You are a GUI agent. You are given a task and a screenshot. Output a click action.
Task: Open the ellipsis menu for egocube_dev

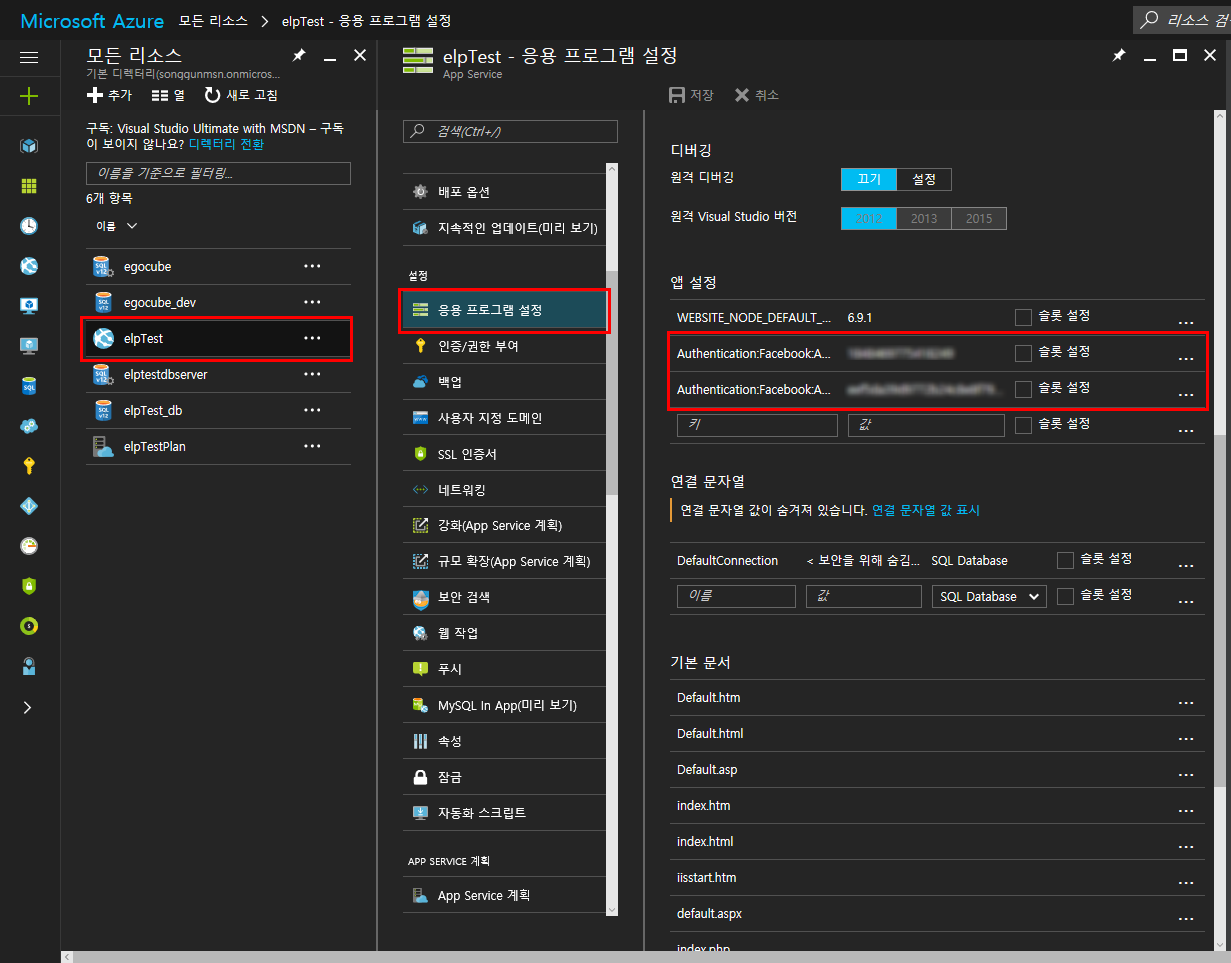312,303
